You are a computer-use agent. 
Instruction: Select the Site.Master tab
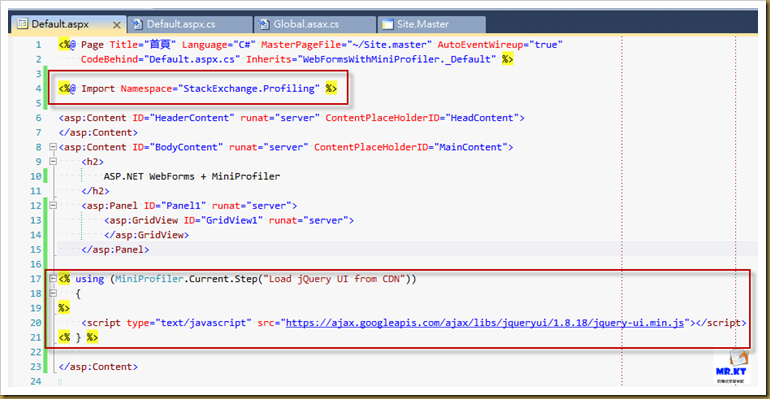coord(432,24)
